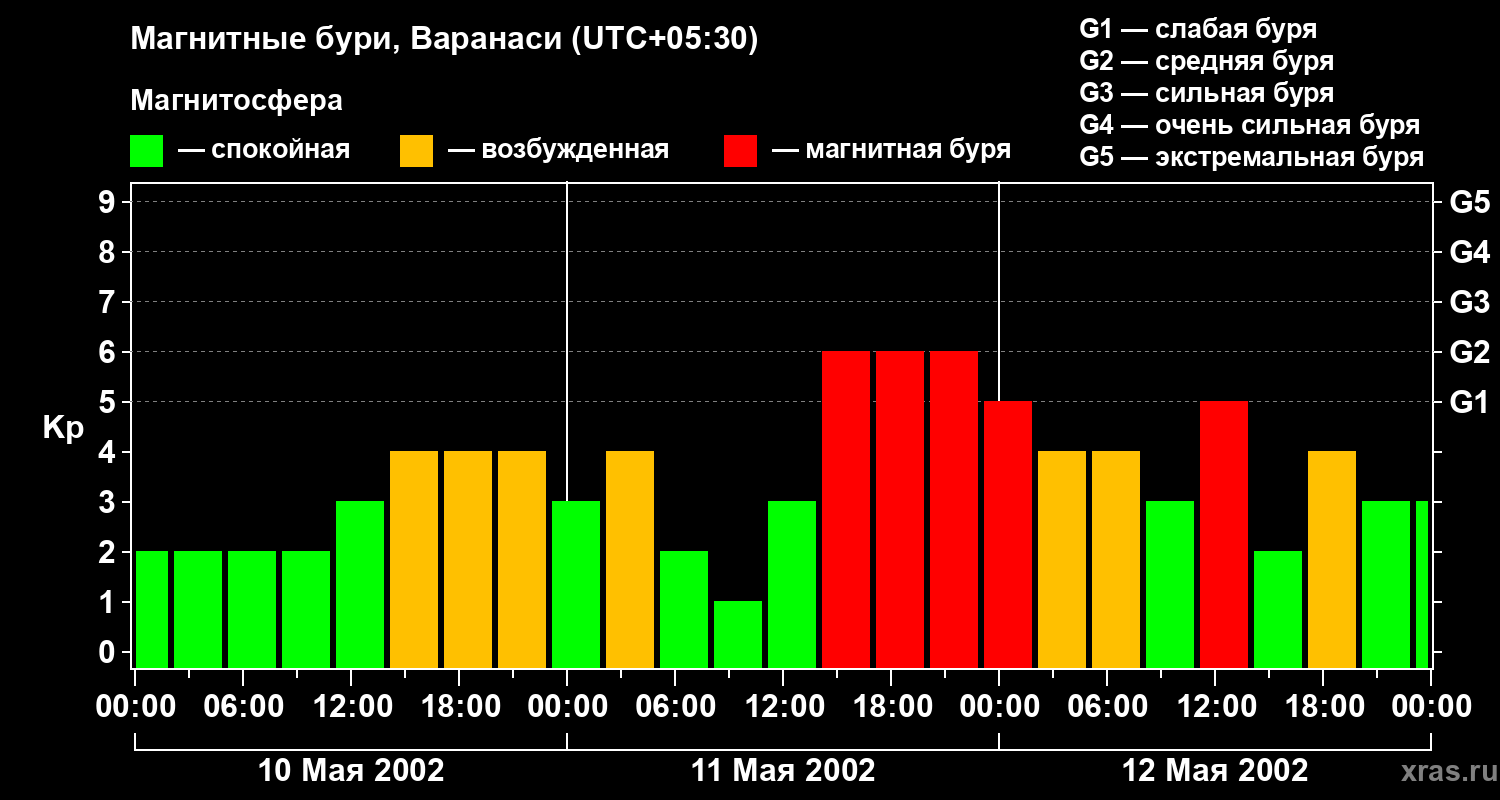Click the '10 Мая 2002' date label
The image size is (1500, 800).
pyautogui.click(x=351, y=770)
